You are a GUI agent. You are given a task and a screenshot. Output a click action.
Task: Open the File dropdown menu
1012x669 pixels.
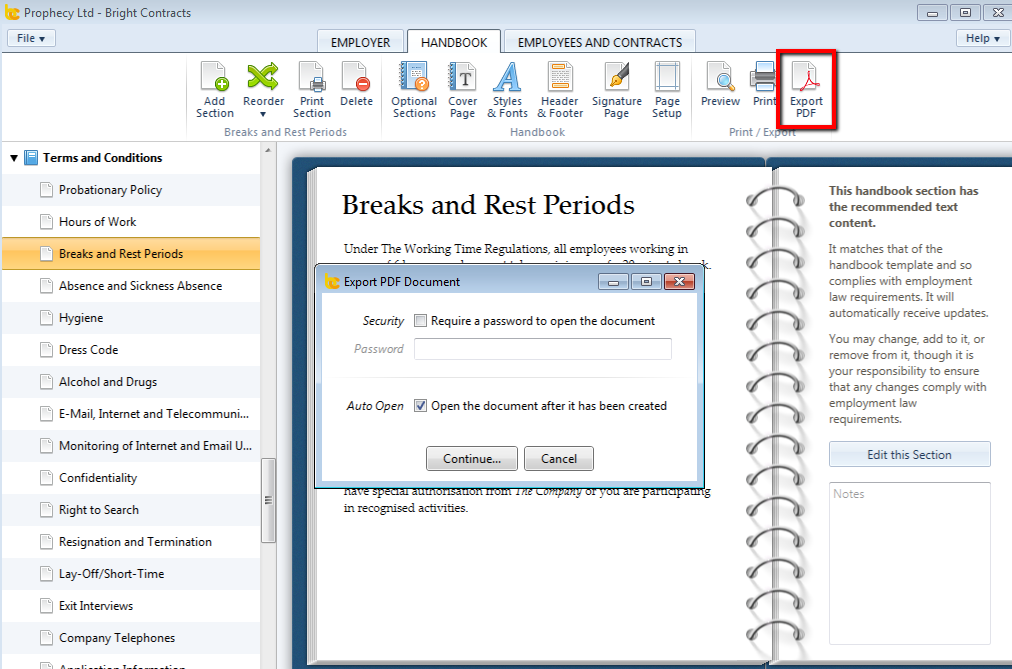tap(31, 38)
